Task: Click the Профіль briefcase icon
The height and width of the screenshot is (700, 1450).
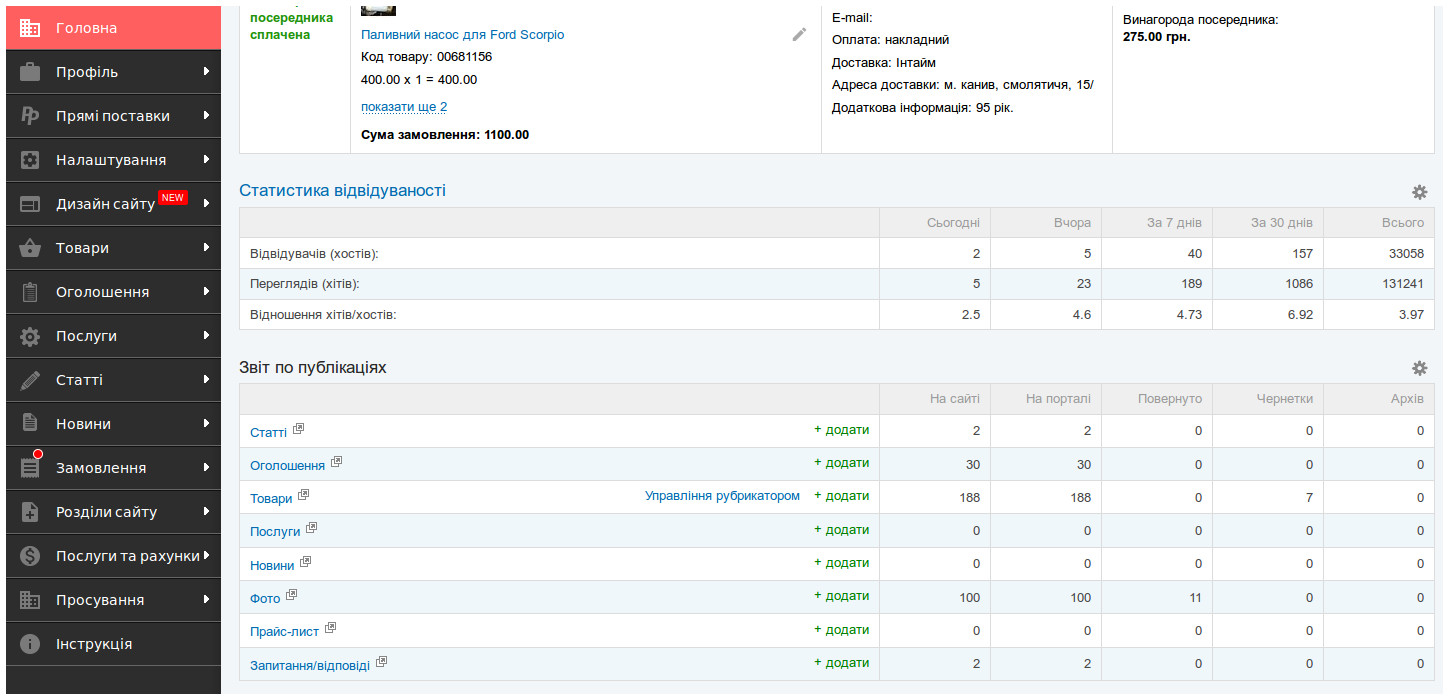Action: tap(30, 72)
